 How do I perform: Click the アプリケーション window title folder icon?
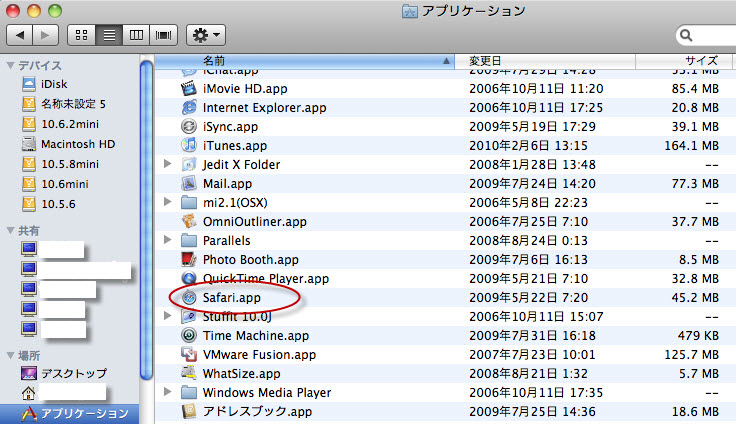[x=410, y=11]
